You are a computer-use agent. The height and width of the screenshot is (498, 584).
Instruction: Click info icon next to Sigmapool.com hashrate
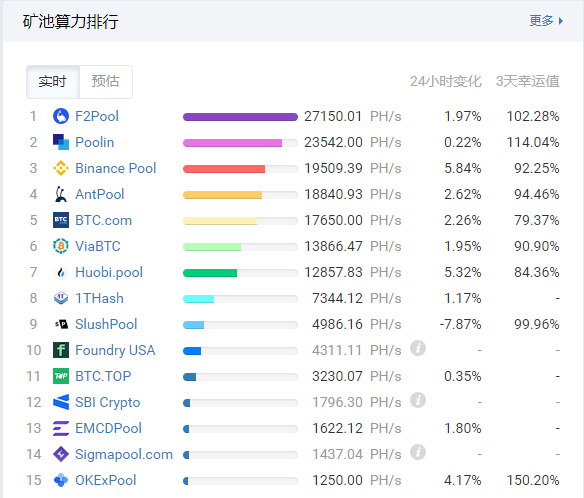[x=418, y=453]
